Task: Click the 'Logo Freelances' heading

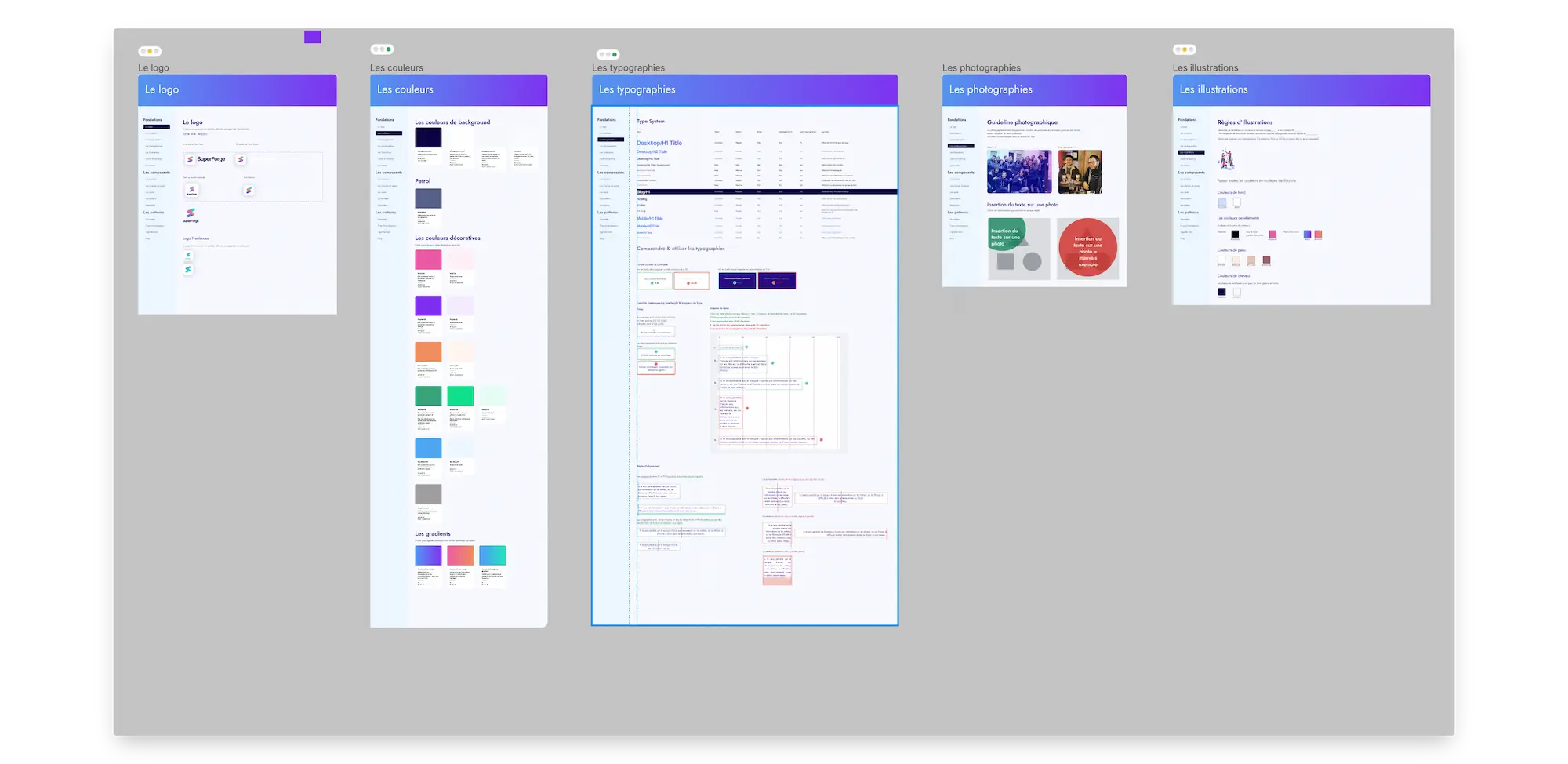Action: (196, 238)
